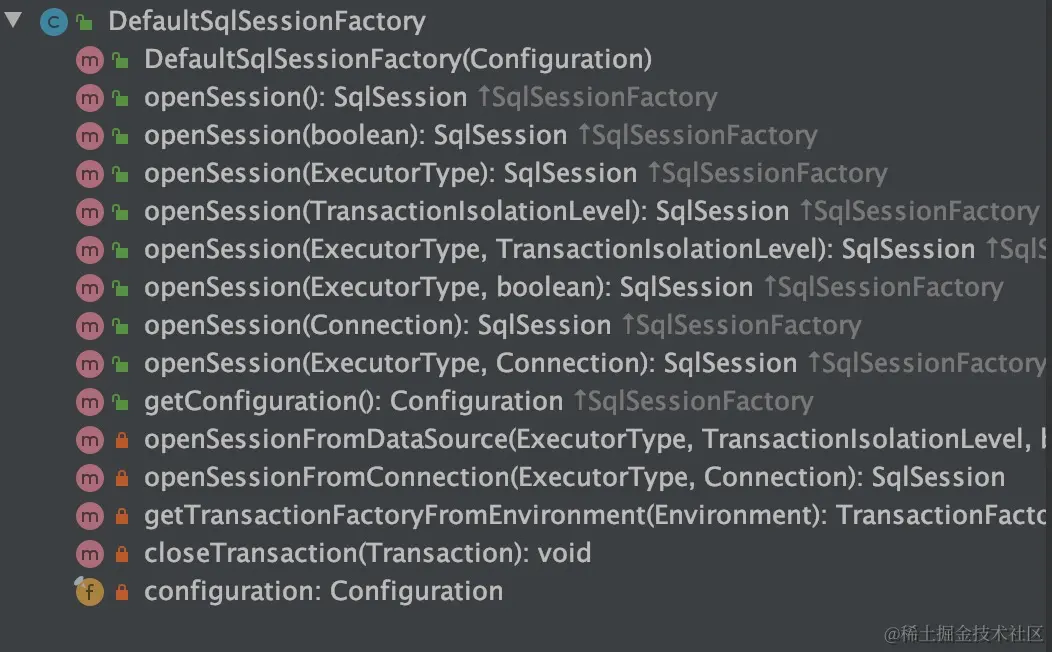Click the method icon beside getTransactionFactoryFromEnvironment
1052x652 pixels.
tap(90, 516)
